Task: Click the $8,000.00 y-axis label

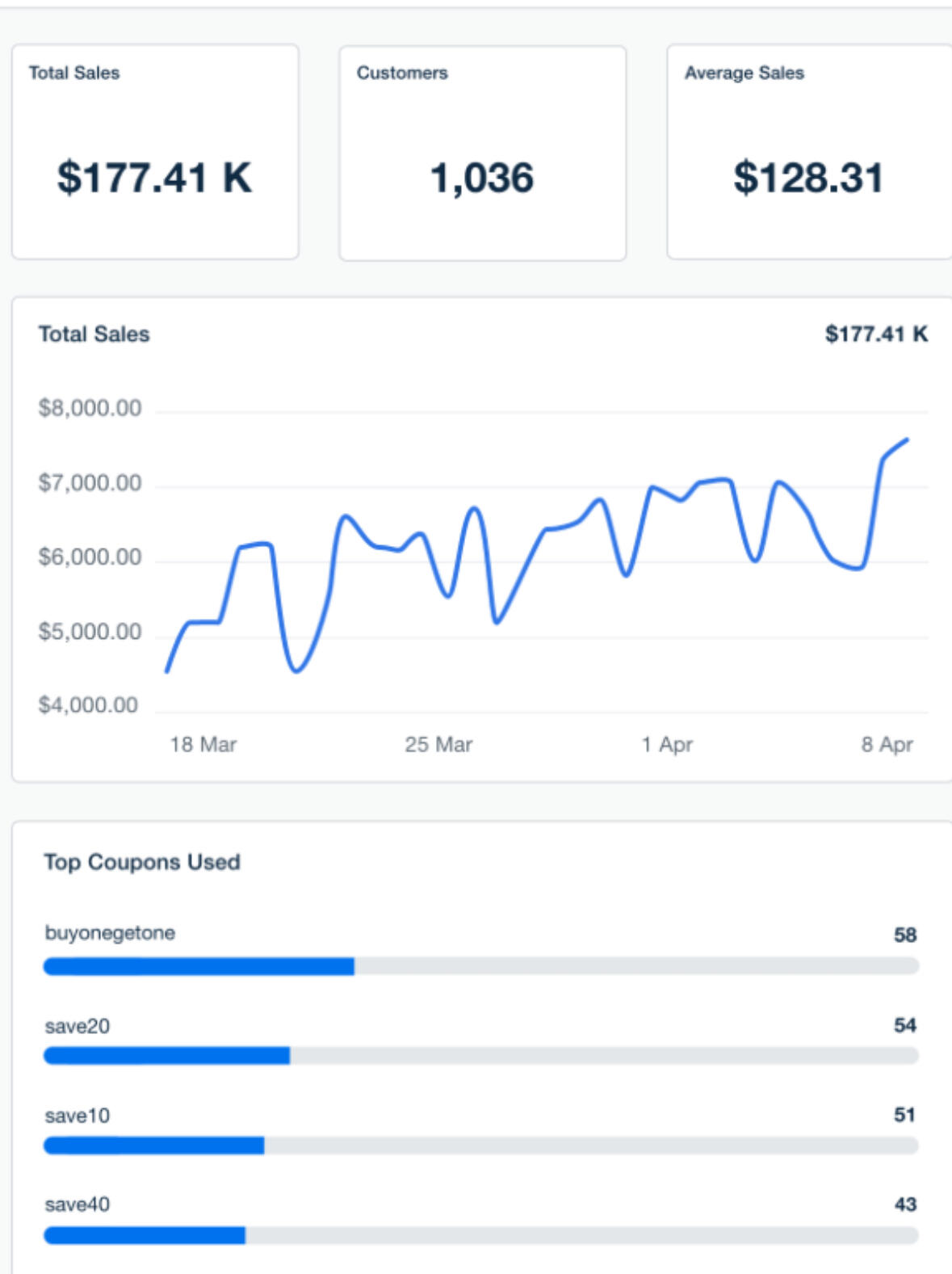Action: tap(90, 408)
